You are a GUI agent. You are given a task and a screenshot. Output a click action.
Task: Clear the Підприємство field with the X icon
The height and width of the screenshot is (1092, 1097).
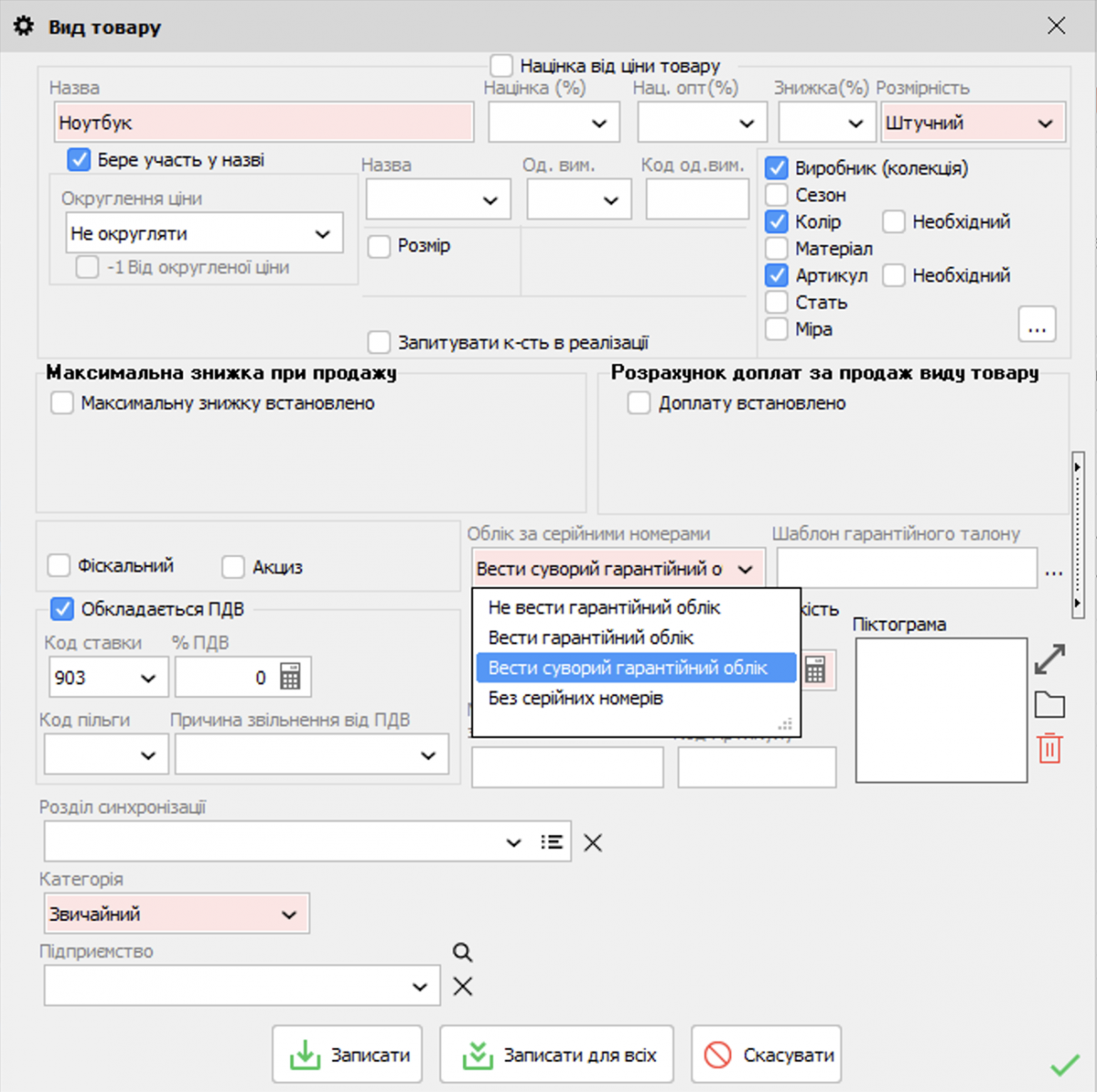[462, 986]
